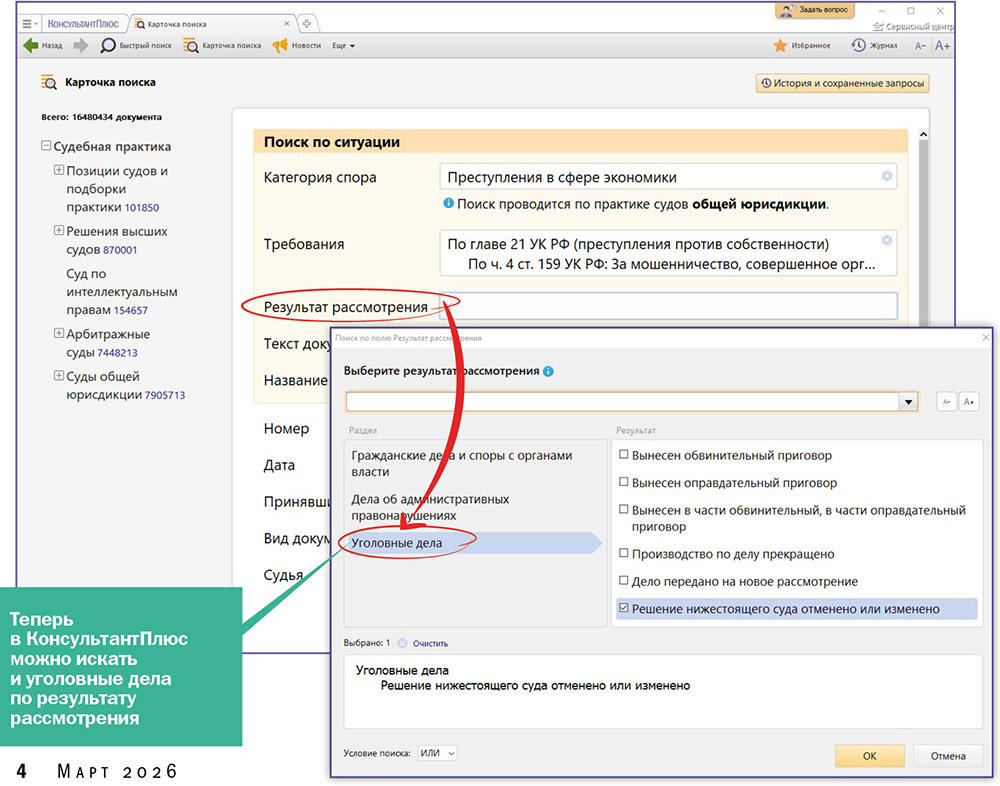The height and width of the screenshot is (786, 1000).
Task: Collapse Судебная практика tree node
Action: coord(46,146)
